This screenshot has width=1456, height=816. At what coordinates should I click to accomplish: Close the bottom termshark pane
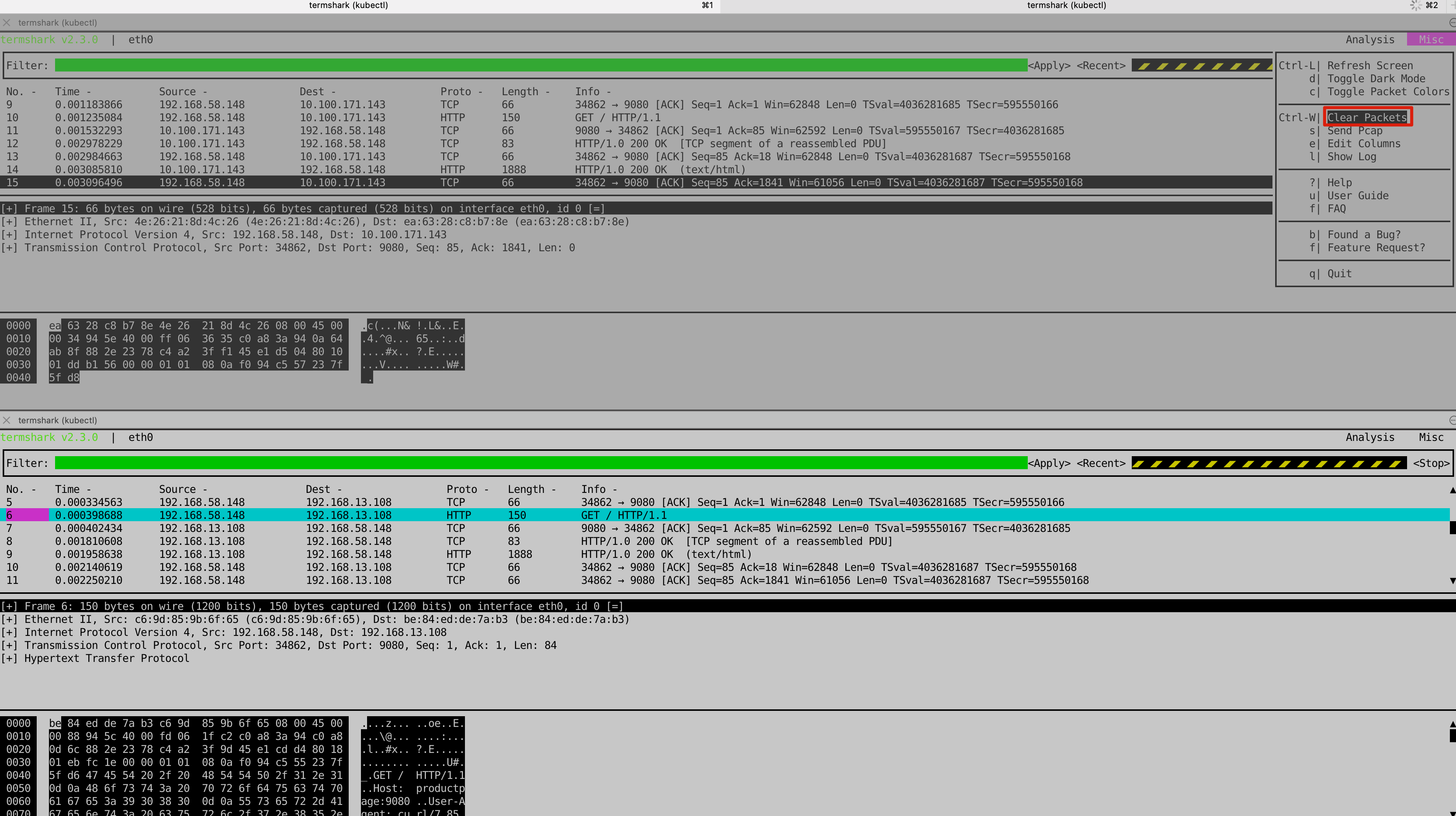[x=7, y=421]
